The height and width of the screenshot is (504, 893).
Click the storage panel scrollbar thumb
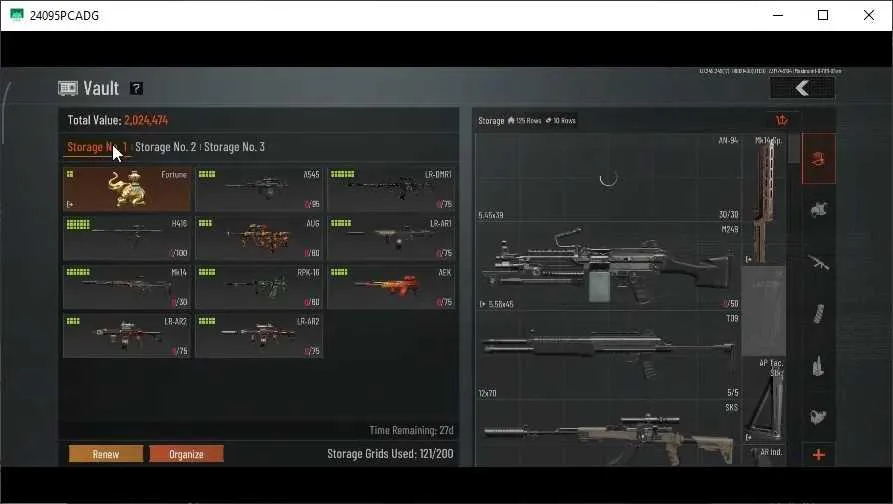click(794, 149)
